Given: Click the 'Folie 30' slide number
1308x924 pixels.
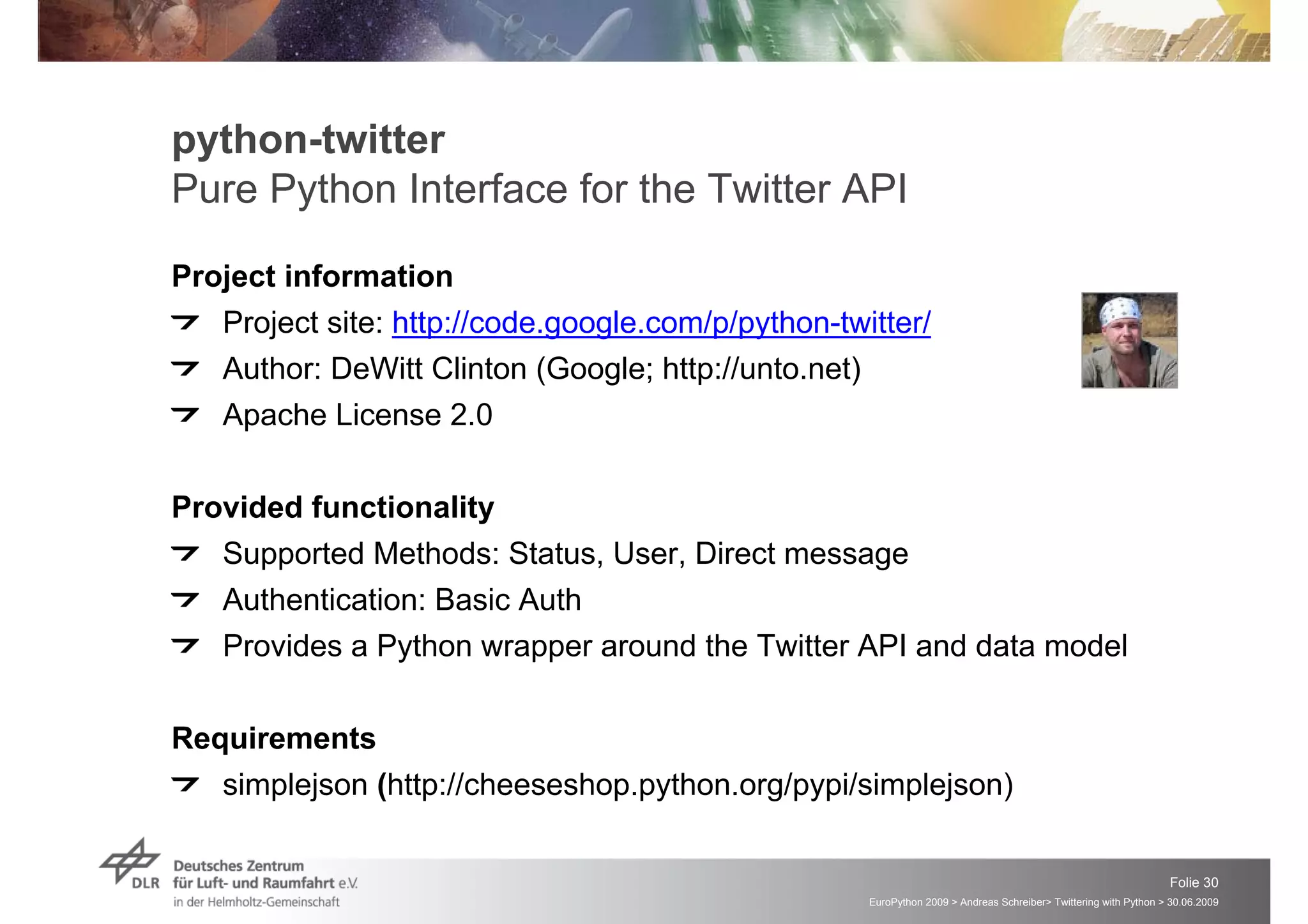Looking at the screenshot, I should pos(1194,882).
